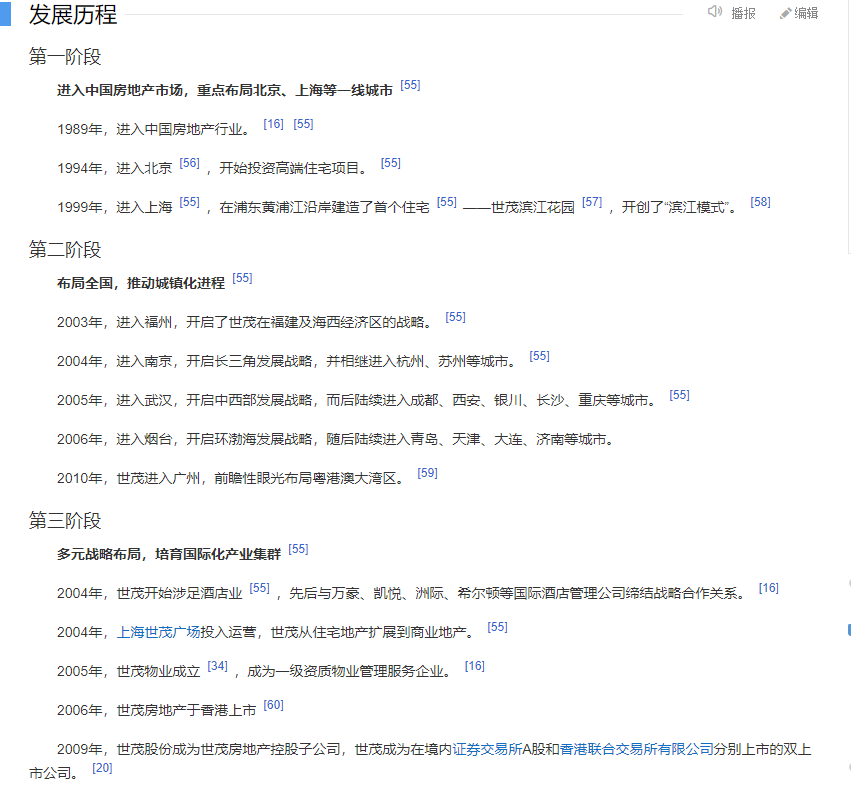Open reference [60] after 香港上市
The height and width of the screenshot is (794, 851).
coord(274,706)
